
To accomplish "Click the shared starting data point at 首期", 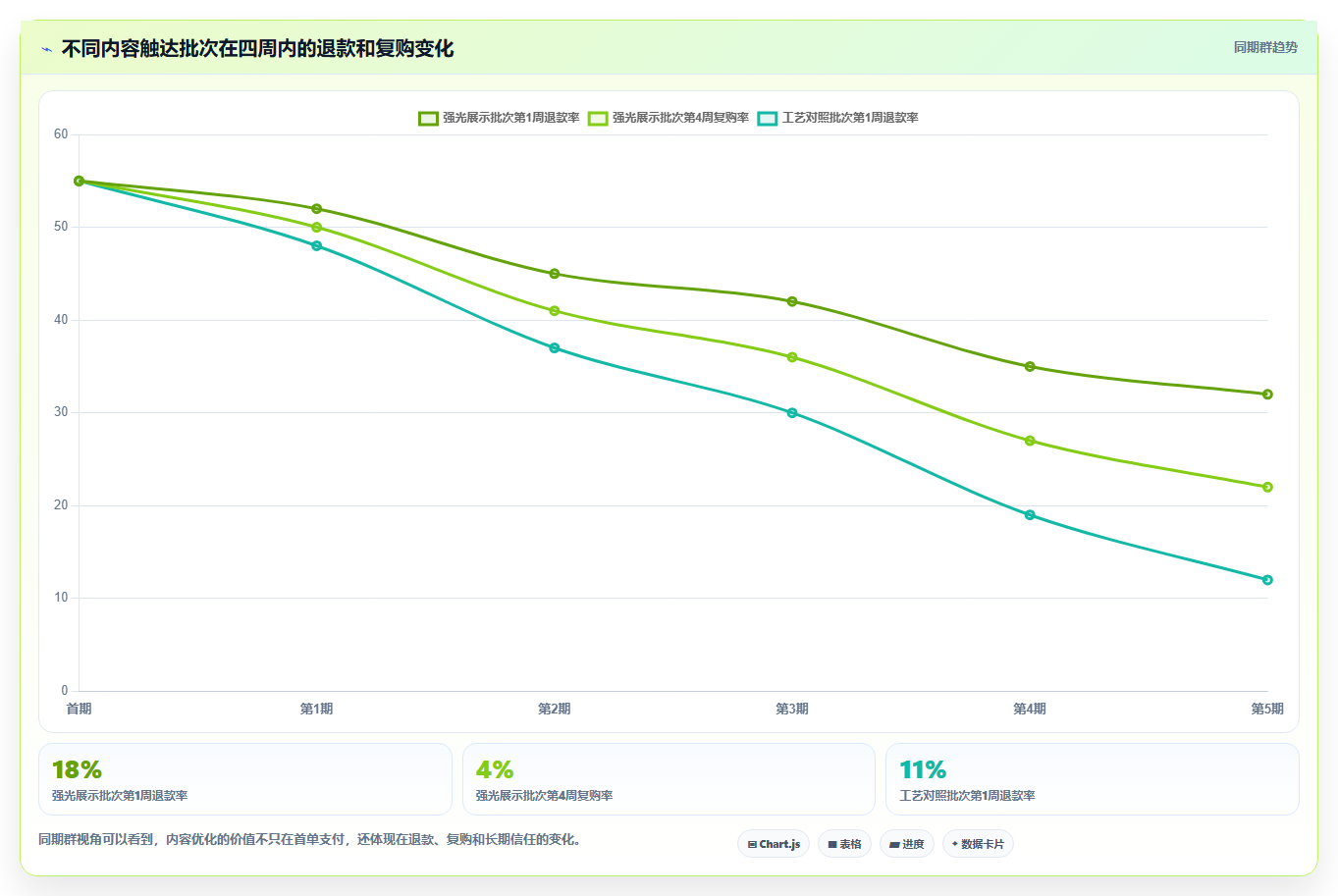I will [79, 182].
